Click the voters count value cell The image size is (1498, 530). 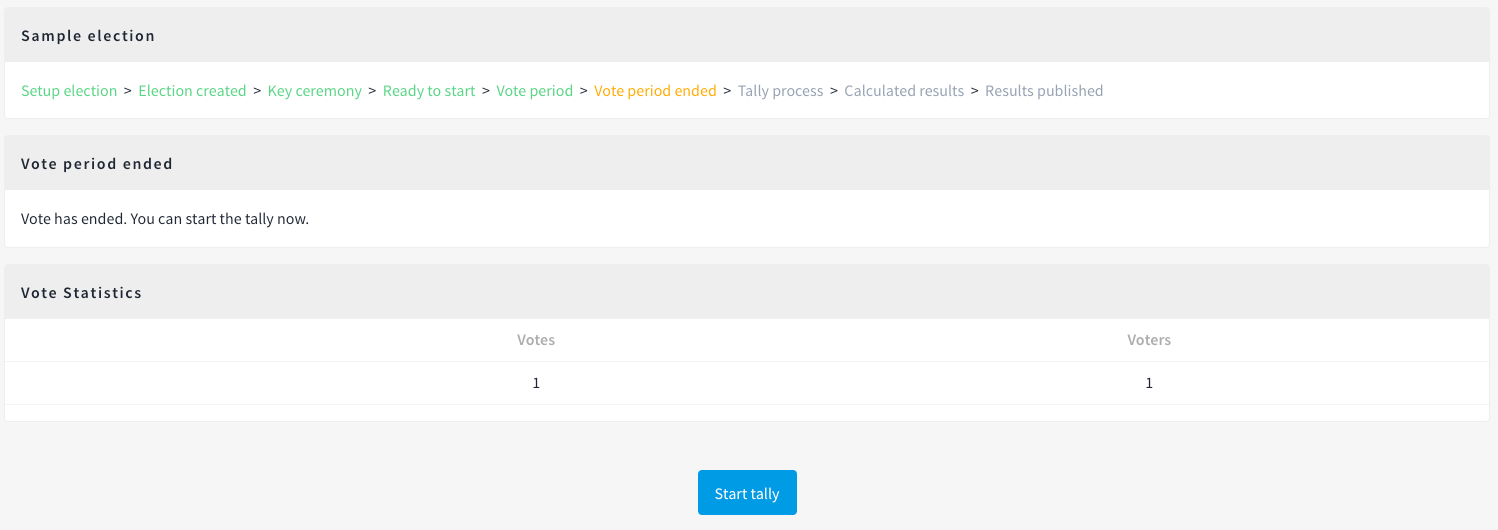coord(1149,383)
